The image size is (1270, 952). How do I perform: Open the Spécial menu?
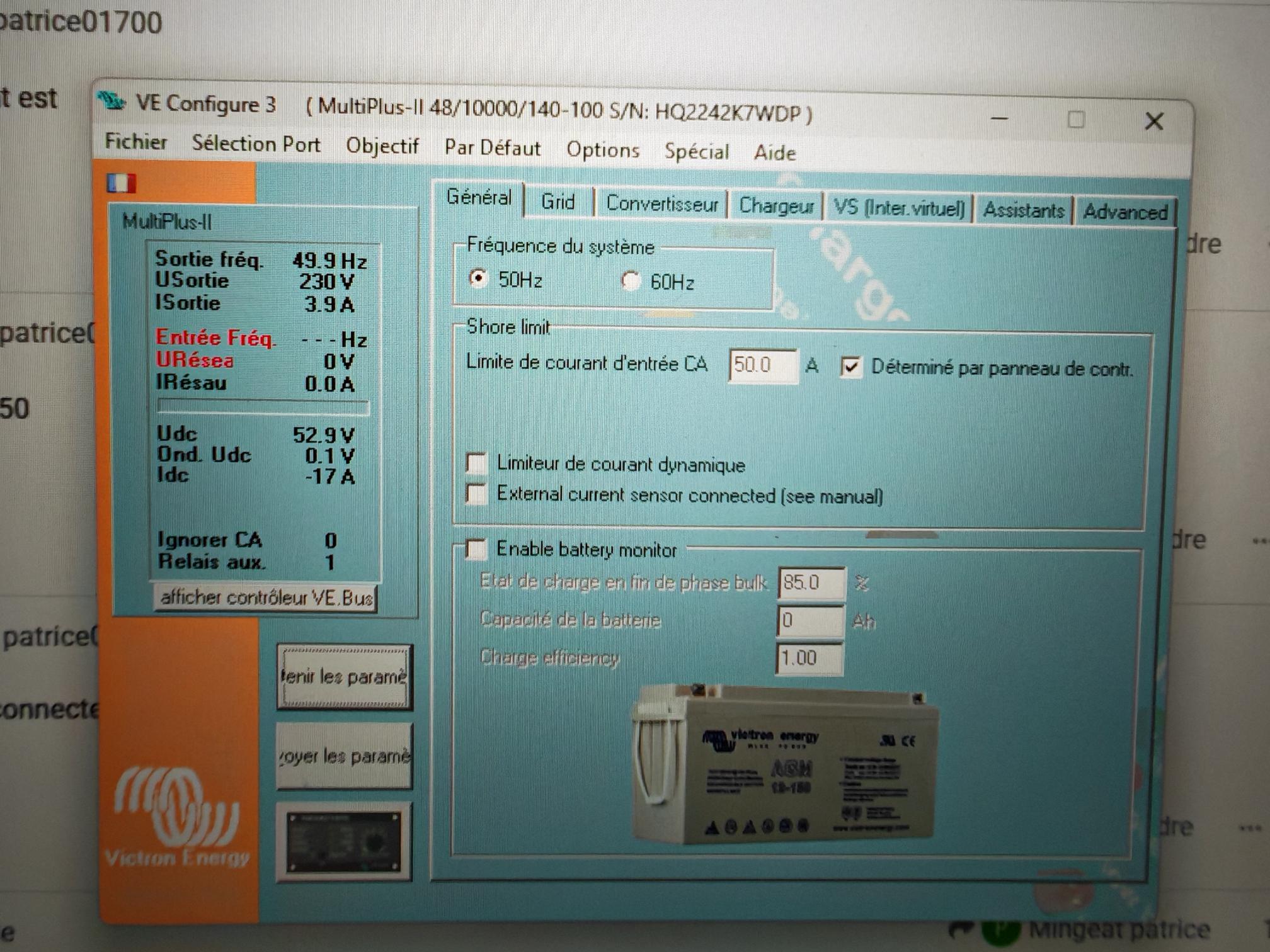point(696,151)
